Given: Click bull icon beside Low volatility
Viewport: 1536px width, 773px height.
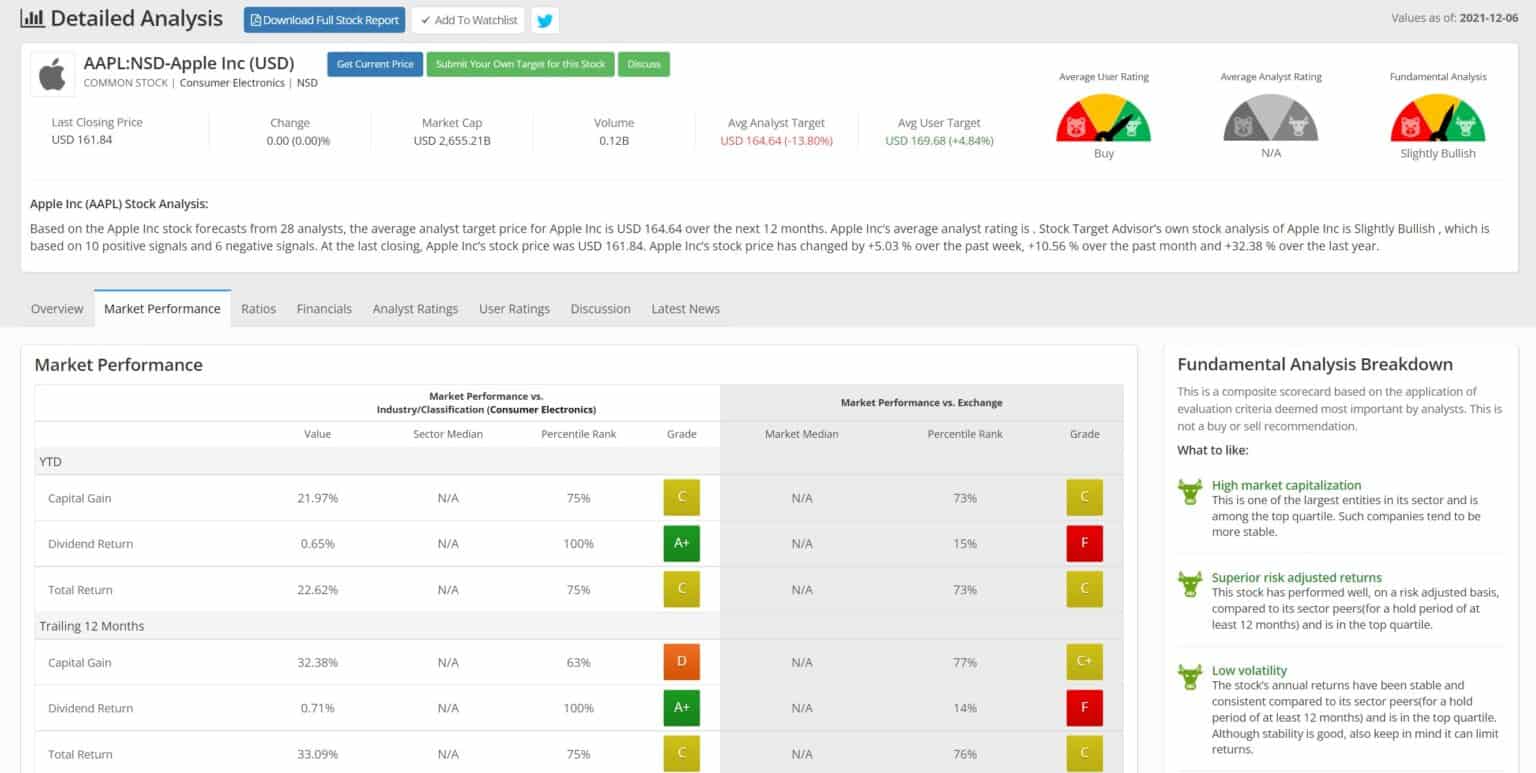Looking at the screenshot, I should click(1190, 677).
